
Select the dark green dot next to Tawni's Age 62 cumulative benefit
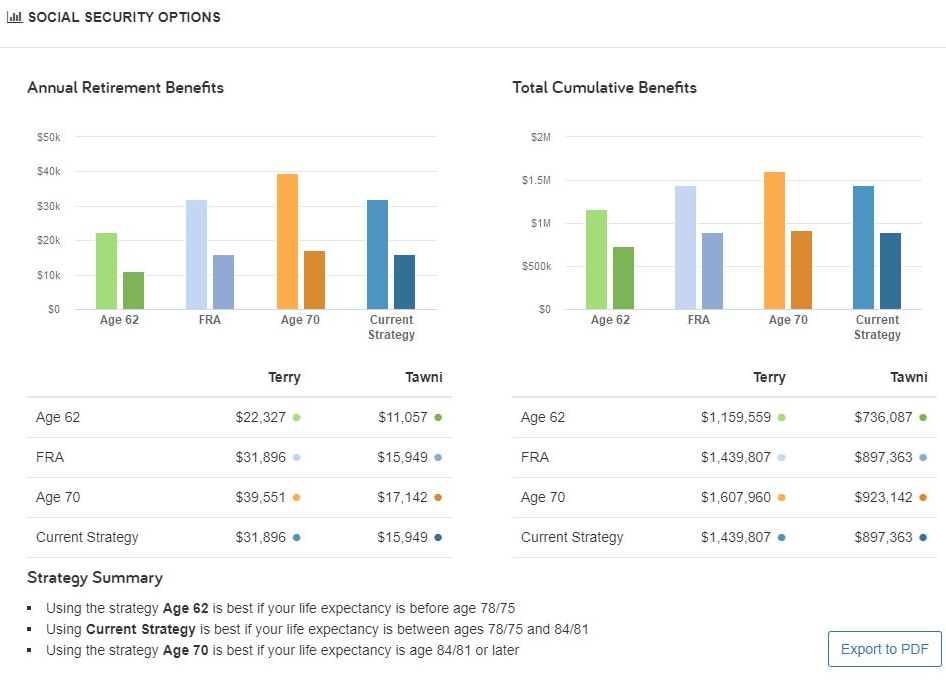coord(925,417)
